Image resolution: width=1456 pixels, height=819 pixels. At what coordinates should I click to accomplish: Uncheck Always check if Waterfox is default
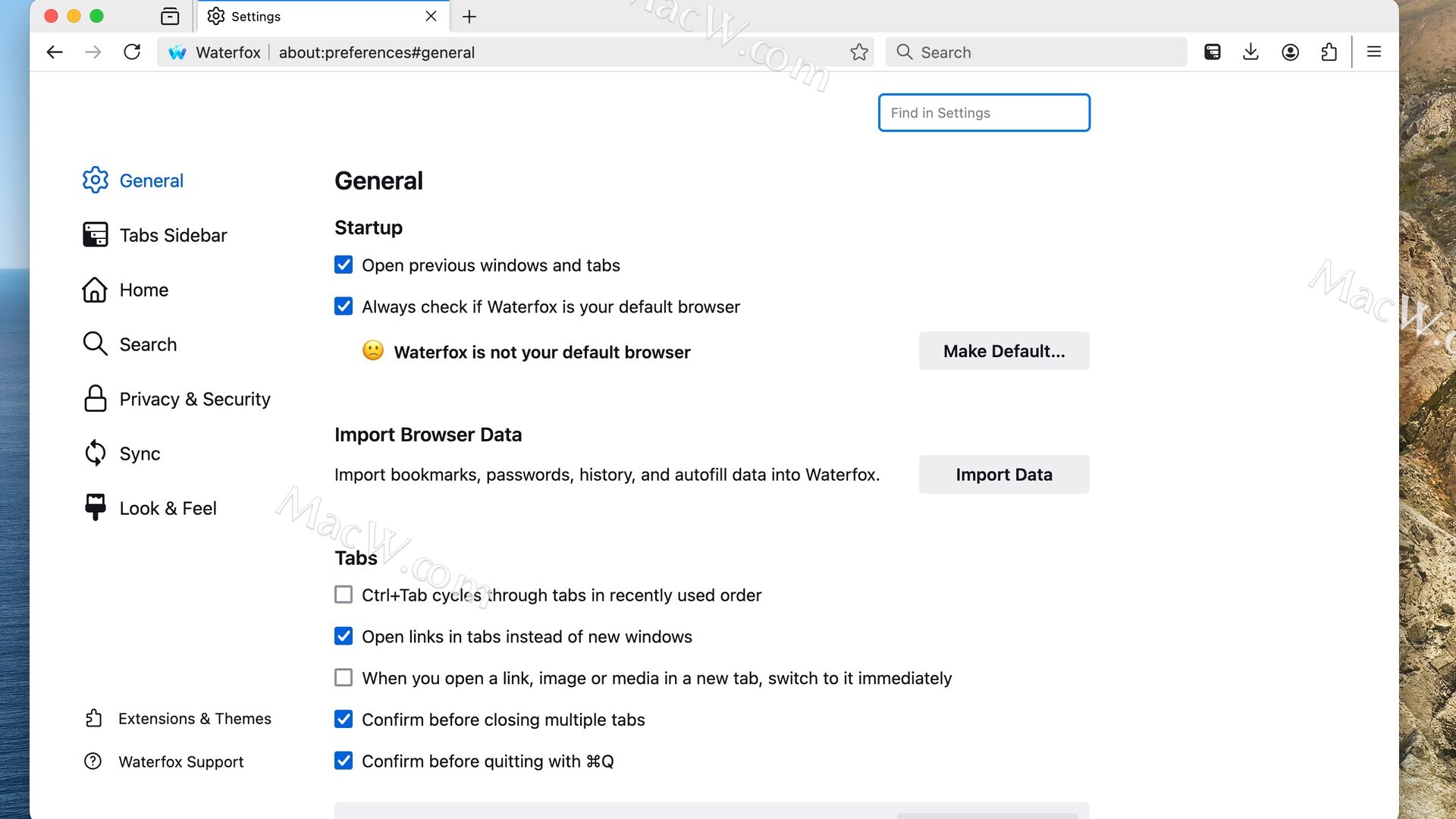coord(344,306)
